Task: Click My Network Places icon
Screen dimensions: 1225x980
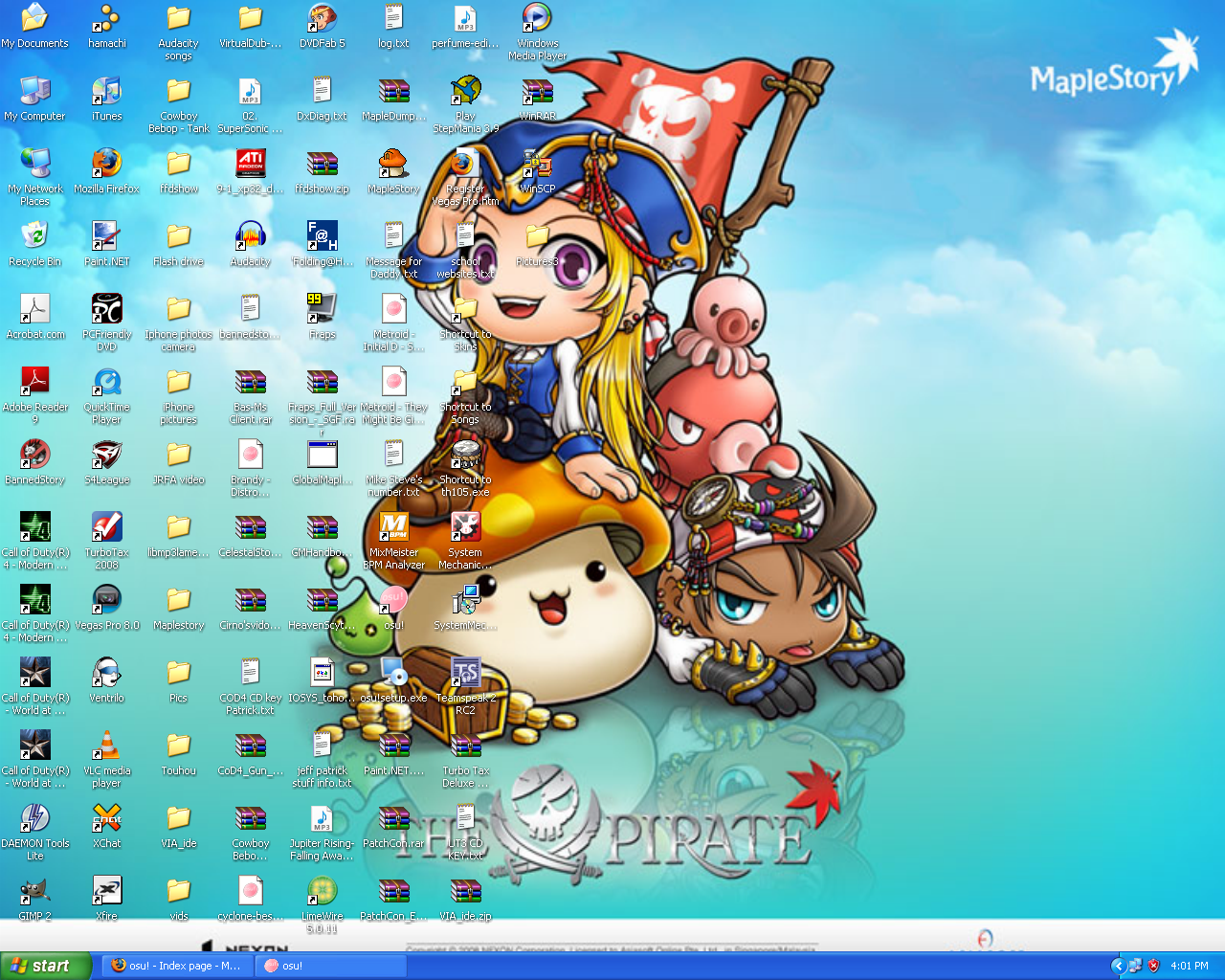Action: click(x=34, y=164)
